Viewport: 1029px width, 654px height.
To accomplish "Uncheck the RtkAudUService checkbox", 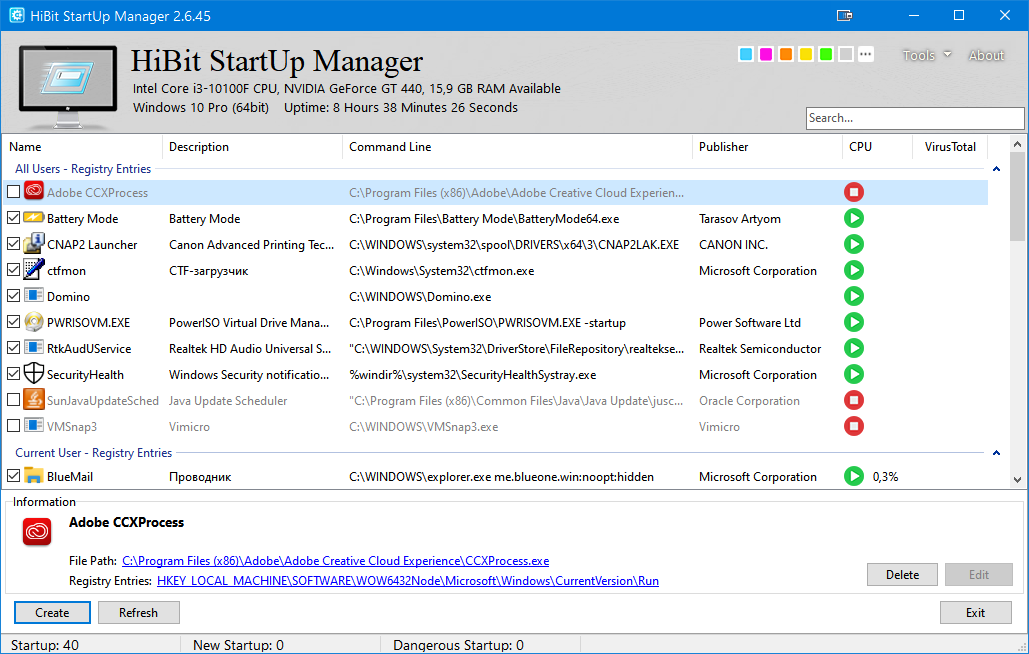I will pyautogui.click(x=13, y=348).
